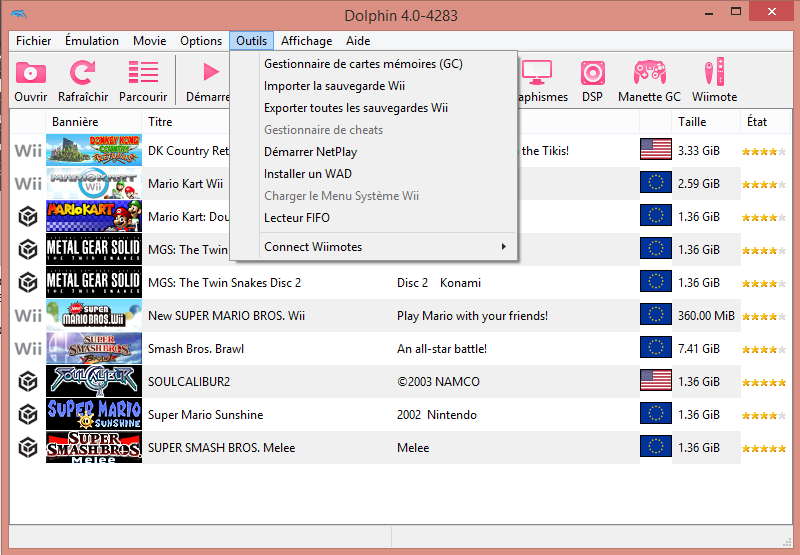The image size is (800, 555).
Task: Choose Importer la sauvegarde Wii
Action: tap(373, 86)
